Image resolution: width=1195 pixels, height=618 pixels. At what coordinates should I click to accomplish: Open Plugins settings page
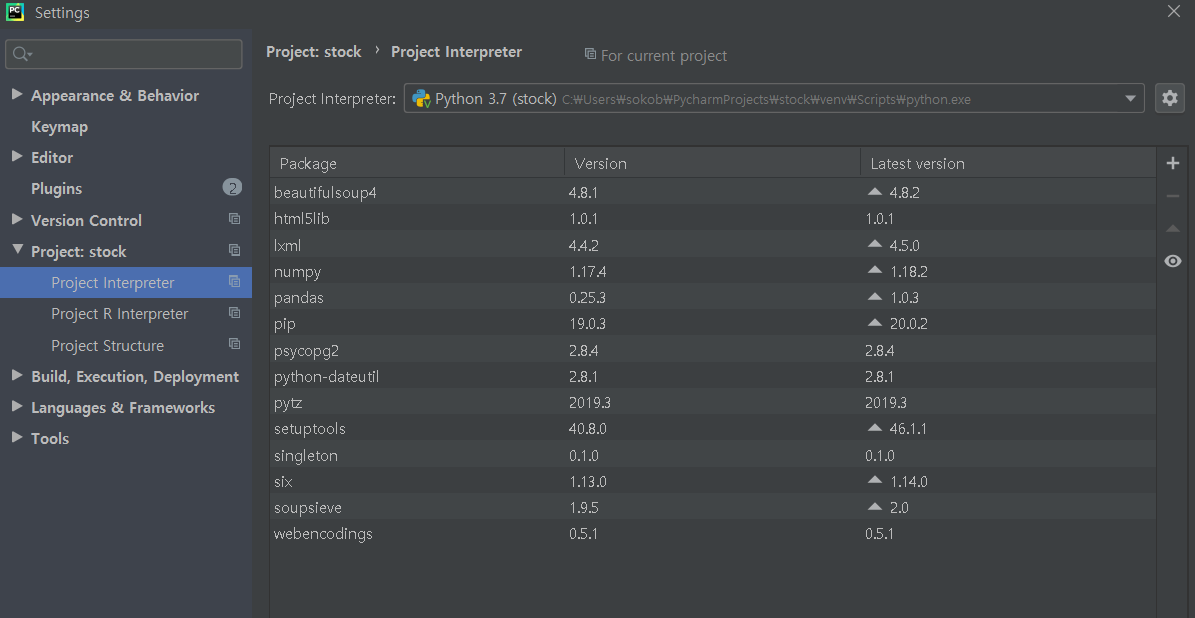[x=56, y=188]
